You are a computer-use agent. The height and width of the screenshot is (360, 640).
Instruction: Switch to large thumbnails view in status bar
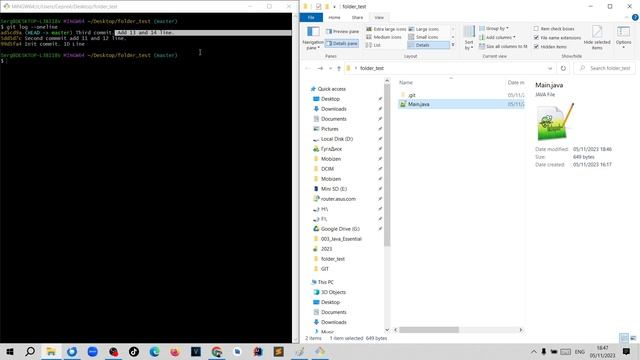click(x=633, y=338)
